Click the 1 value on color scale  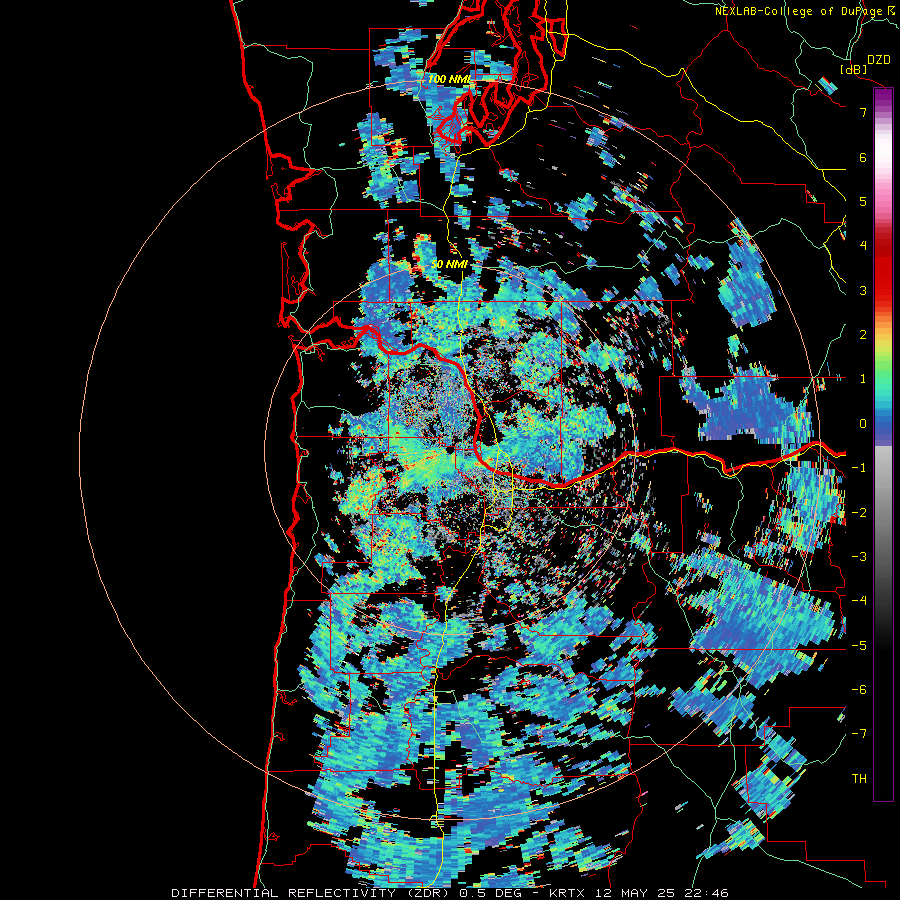pyautogui.click(x=863, y=379)
